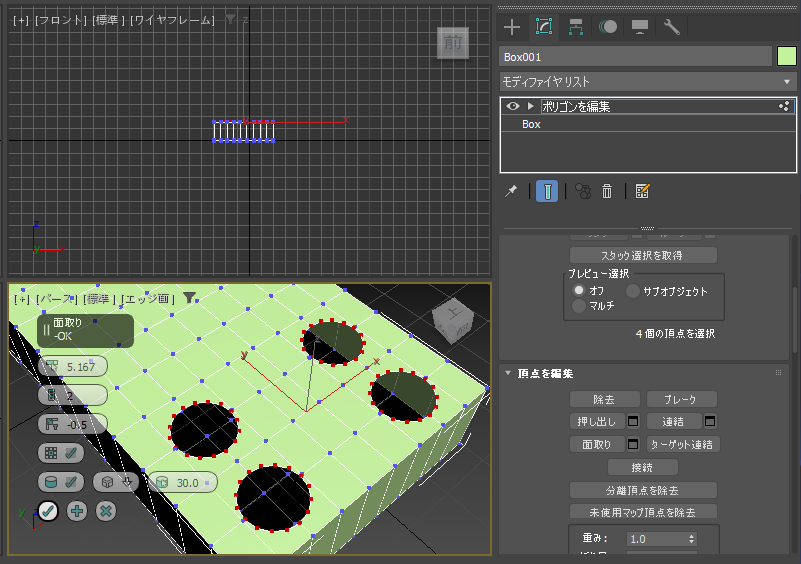Cancel chamfer with the X icon
Image resolution: width=801 pixels, height=564 pixels.
(x=106, y=511)
